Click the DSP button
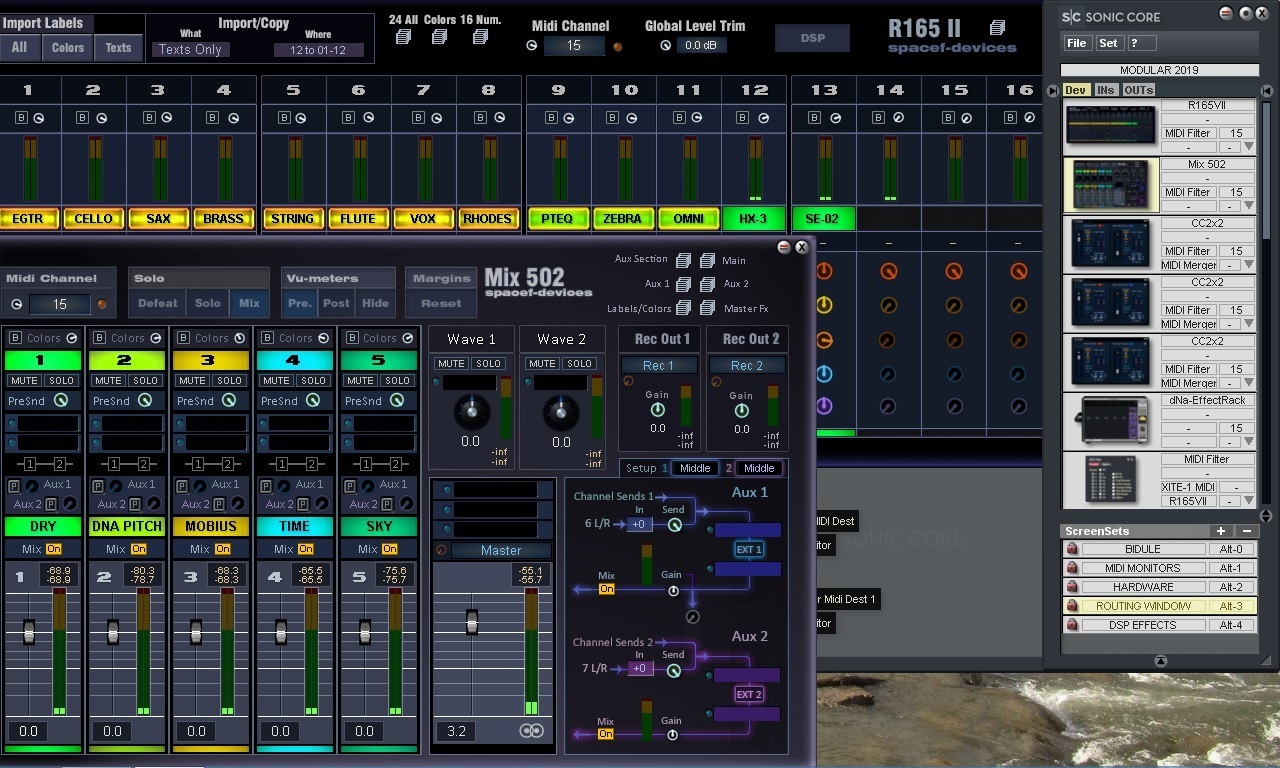This screenshot has width=1280, height=768. point(812,38)
